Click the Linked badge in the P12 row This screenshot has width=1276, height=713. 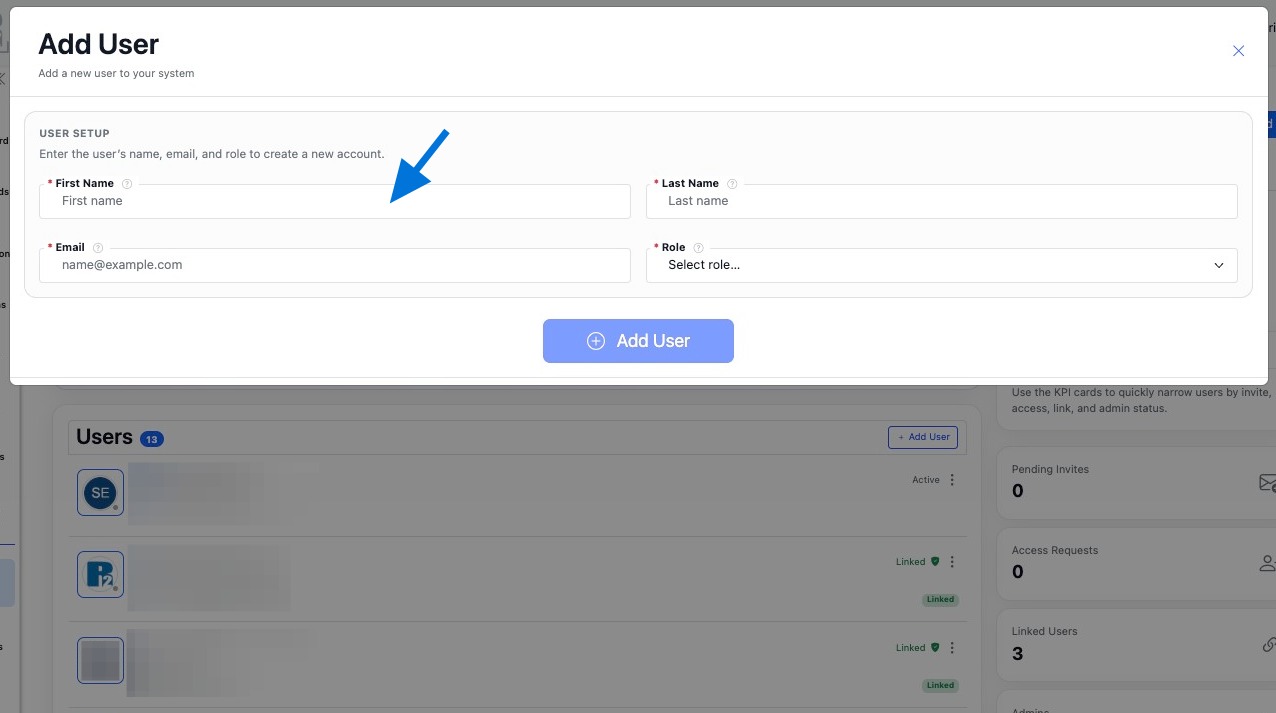point(940,600)
